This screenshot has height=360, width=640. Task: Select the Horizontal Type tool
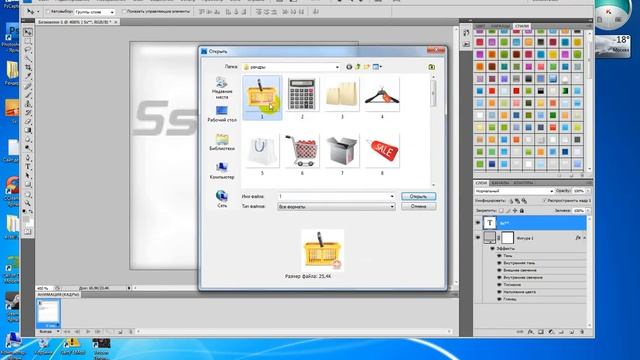[28, 167]
